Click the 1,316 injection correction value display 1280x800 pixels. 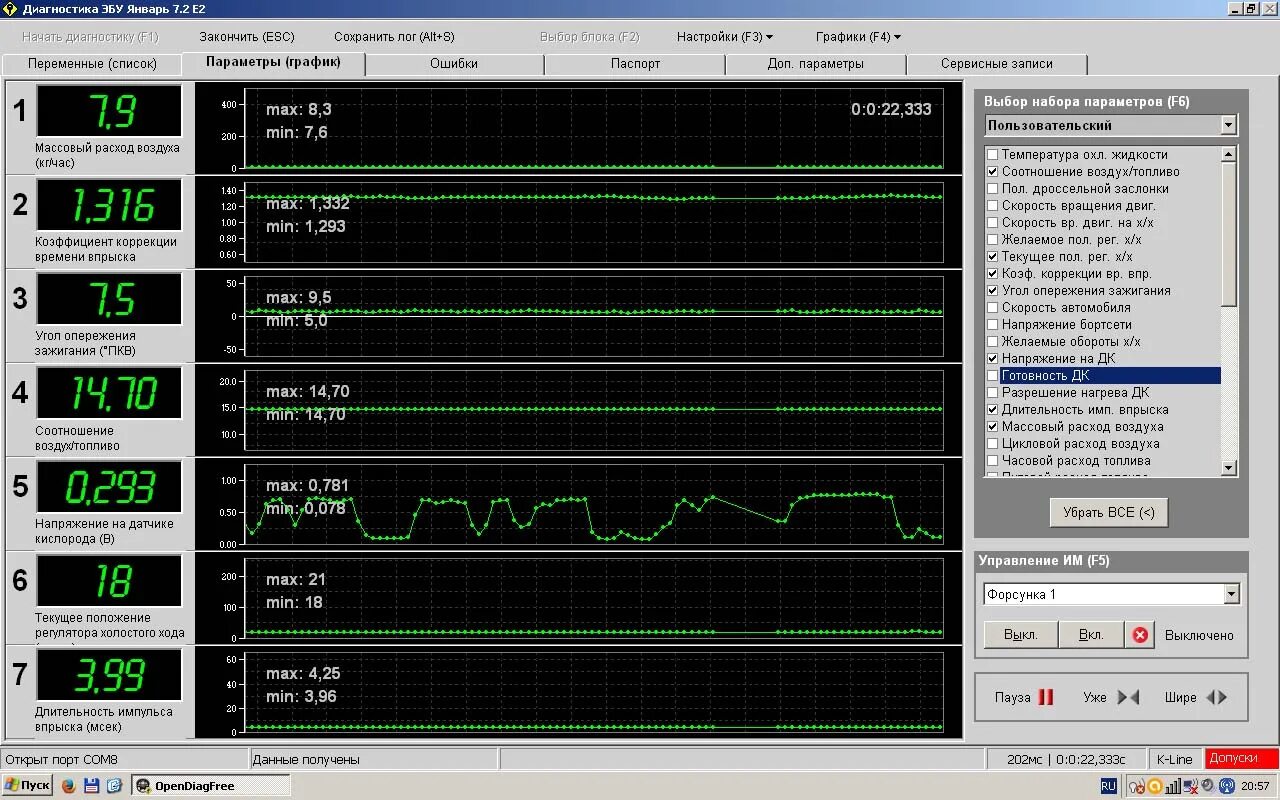tap(110, 205)
